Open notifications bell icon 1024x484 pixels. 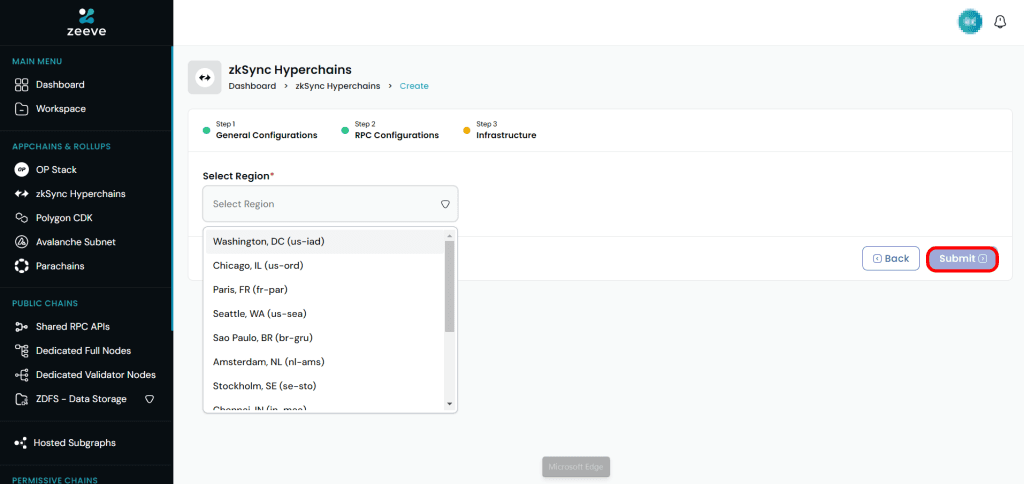point(1000,22)
